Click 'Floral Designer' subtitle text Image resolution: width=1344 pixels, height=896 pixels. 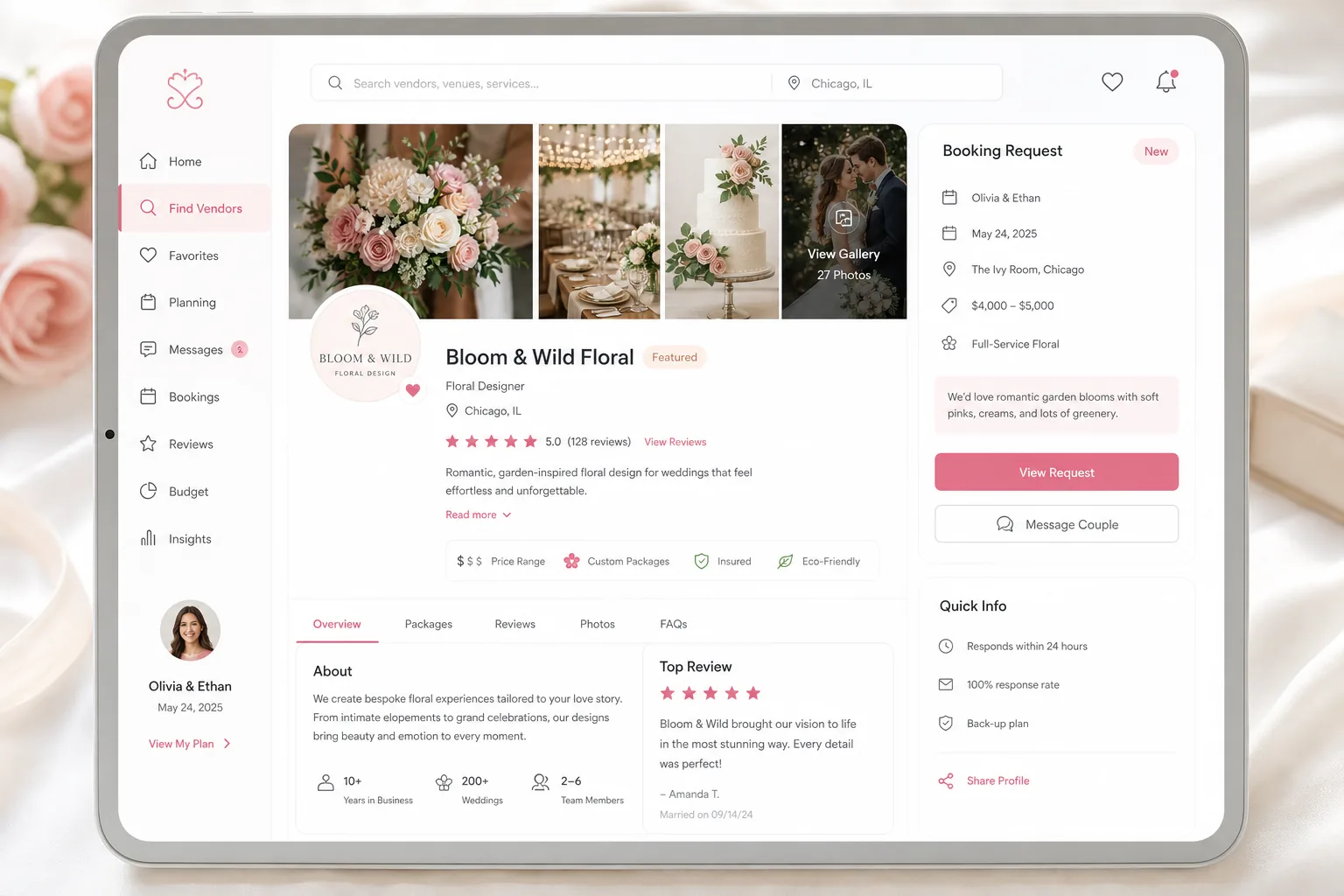[485, 386]
